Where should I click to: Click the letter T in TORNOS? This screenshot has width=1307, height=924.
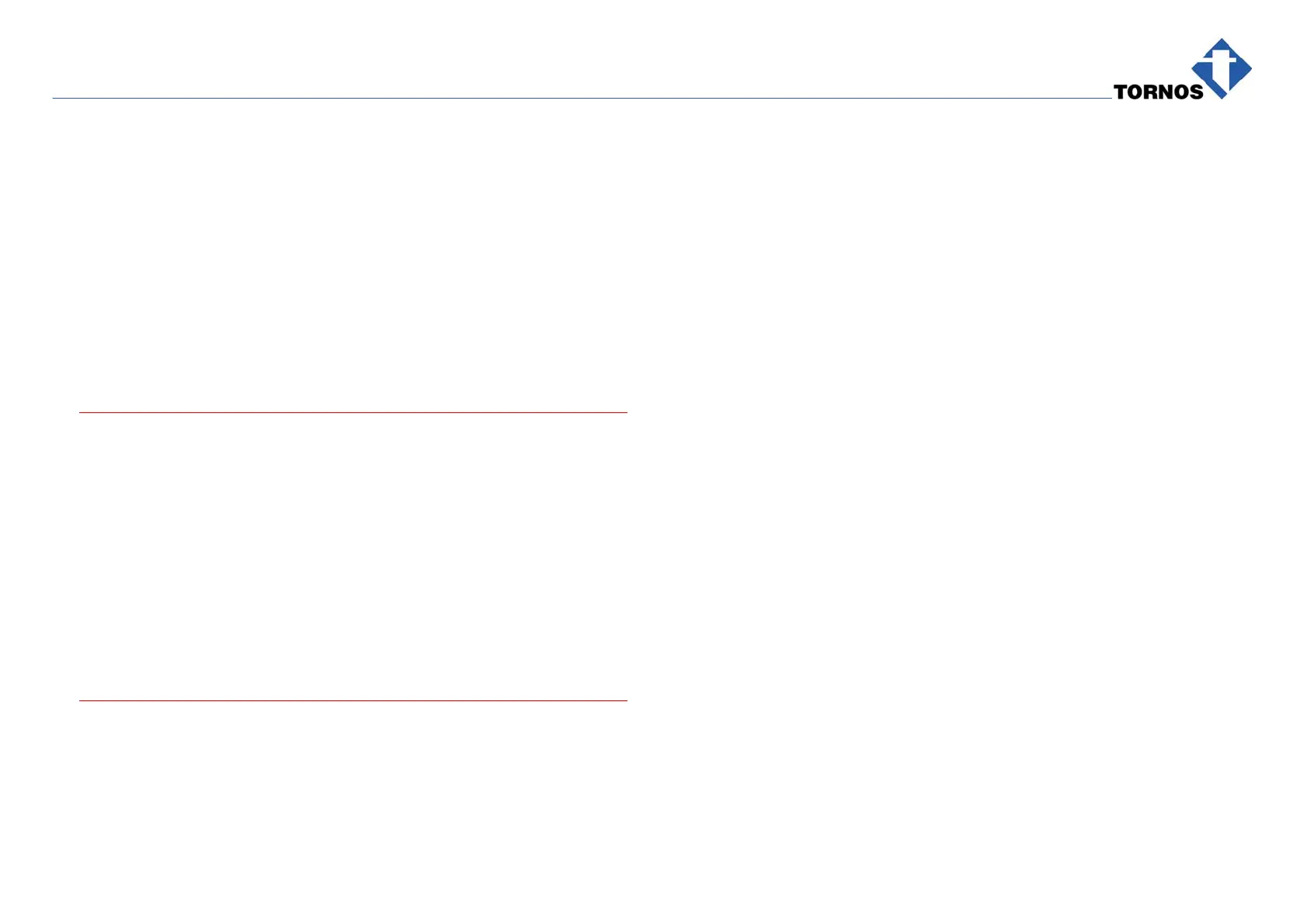coord(1121,92)
